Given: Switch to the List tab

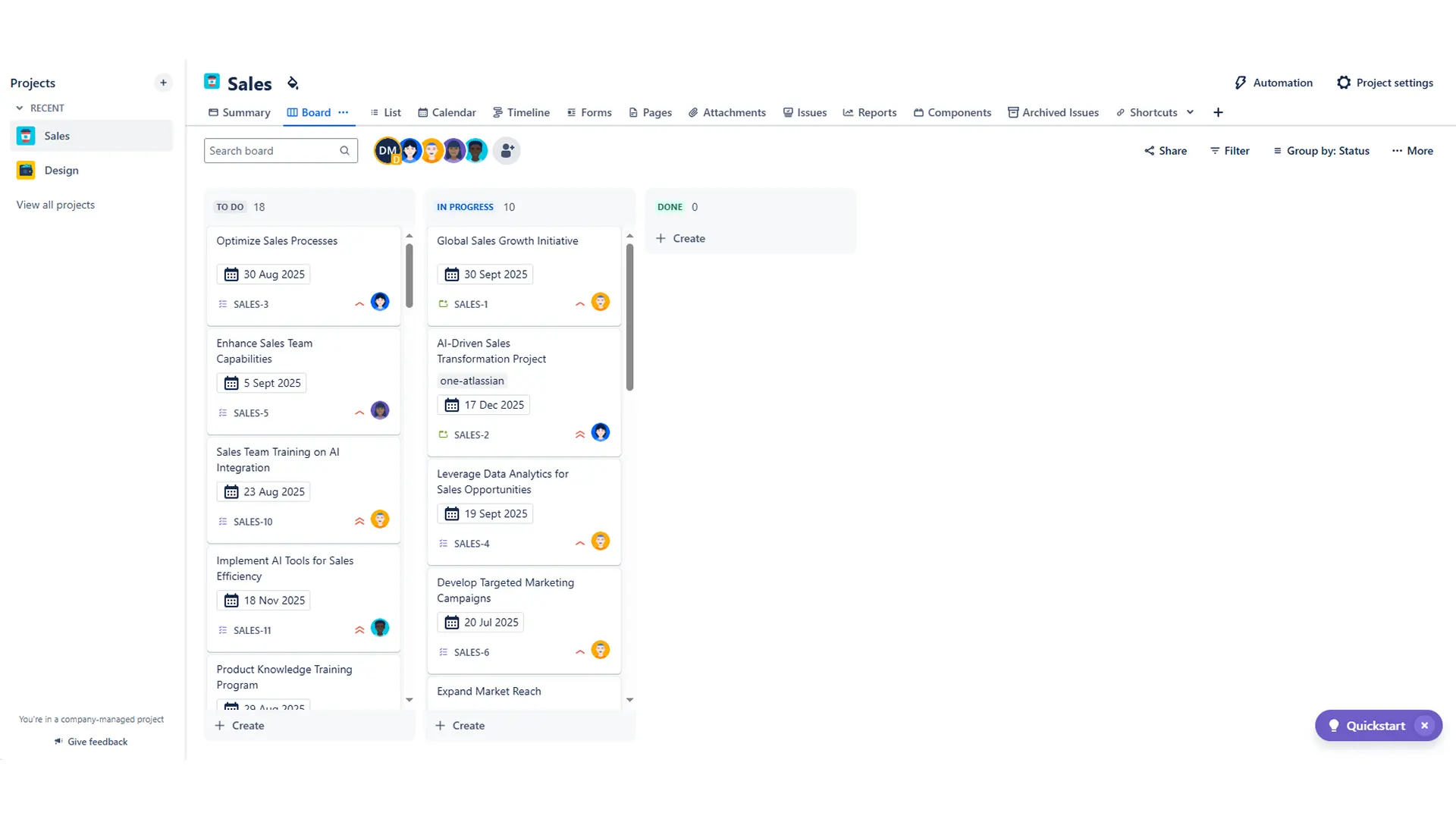Looking at the screenshot, I should coord(385,112).
